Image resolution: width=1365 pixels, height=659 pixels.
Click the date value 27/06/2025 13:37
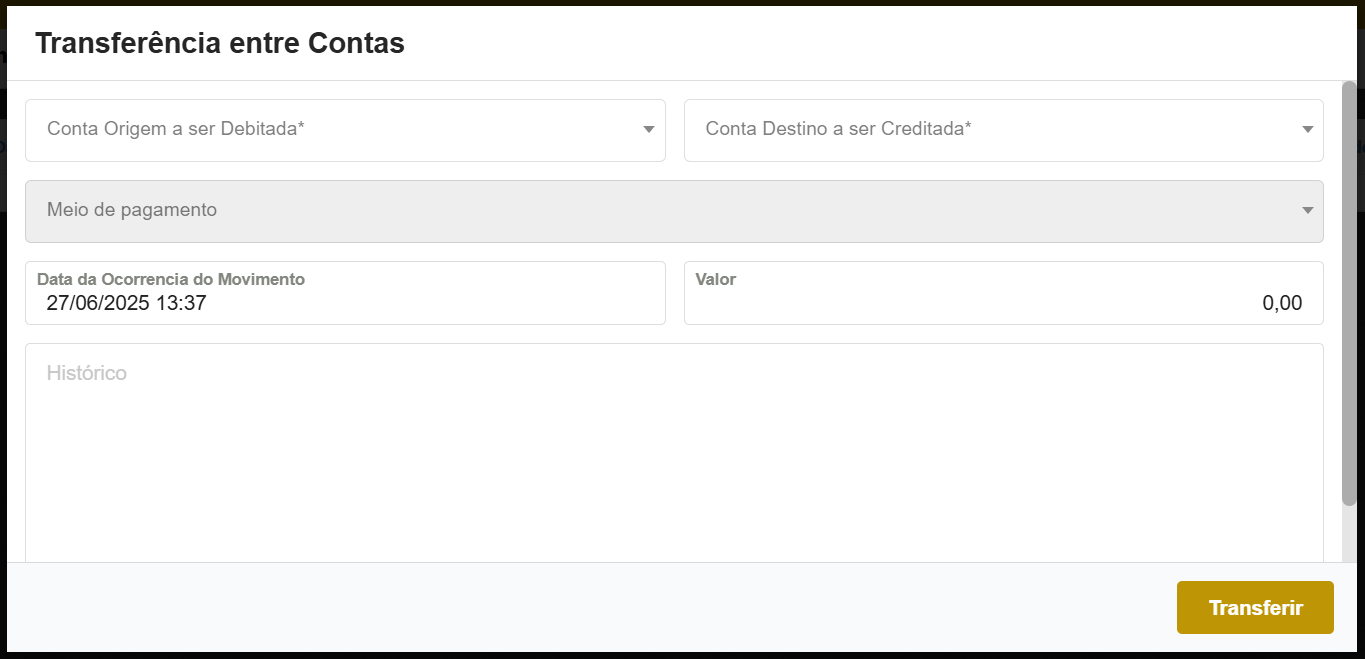pyautogui.click(x=126, y=304)
